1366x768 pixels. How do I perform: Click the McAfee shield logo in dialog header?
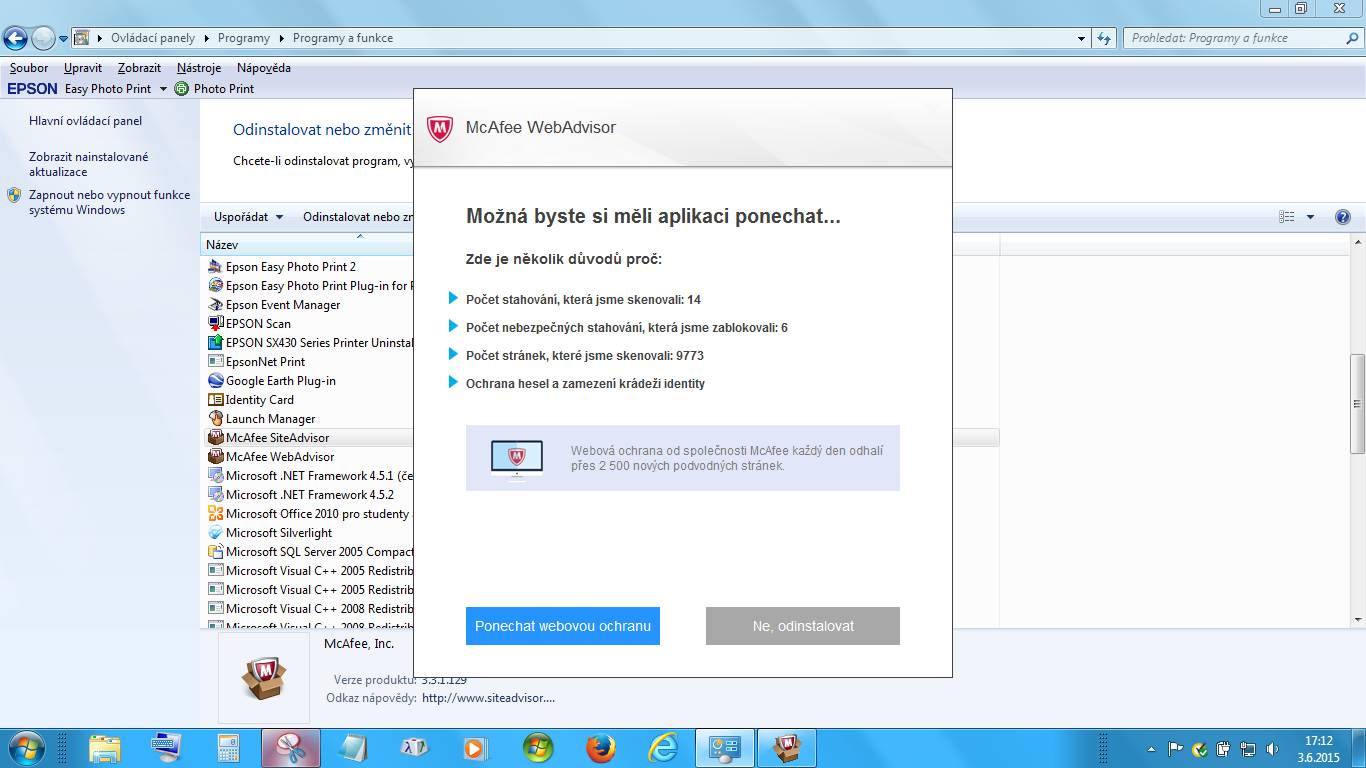coord(440,128)
